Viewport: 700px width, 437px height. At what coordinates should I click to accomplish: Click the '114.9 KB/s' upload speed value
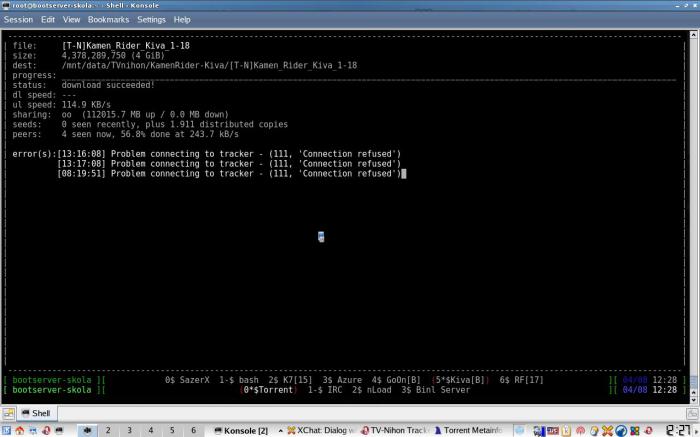click(86, 104)
